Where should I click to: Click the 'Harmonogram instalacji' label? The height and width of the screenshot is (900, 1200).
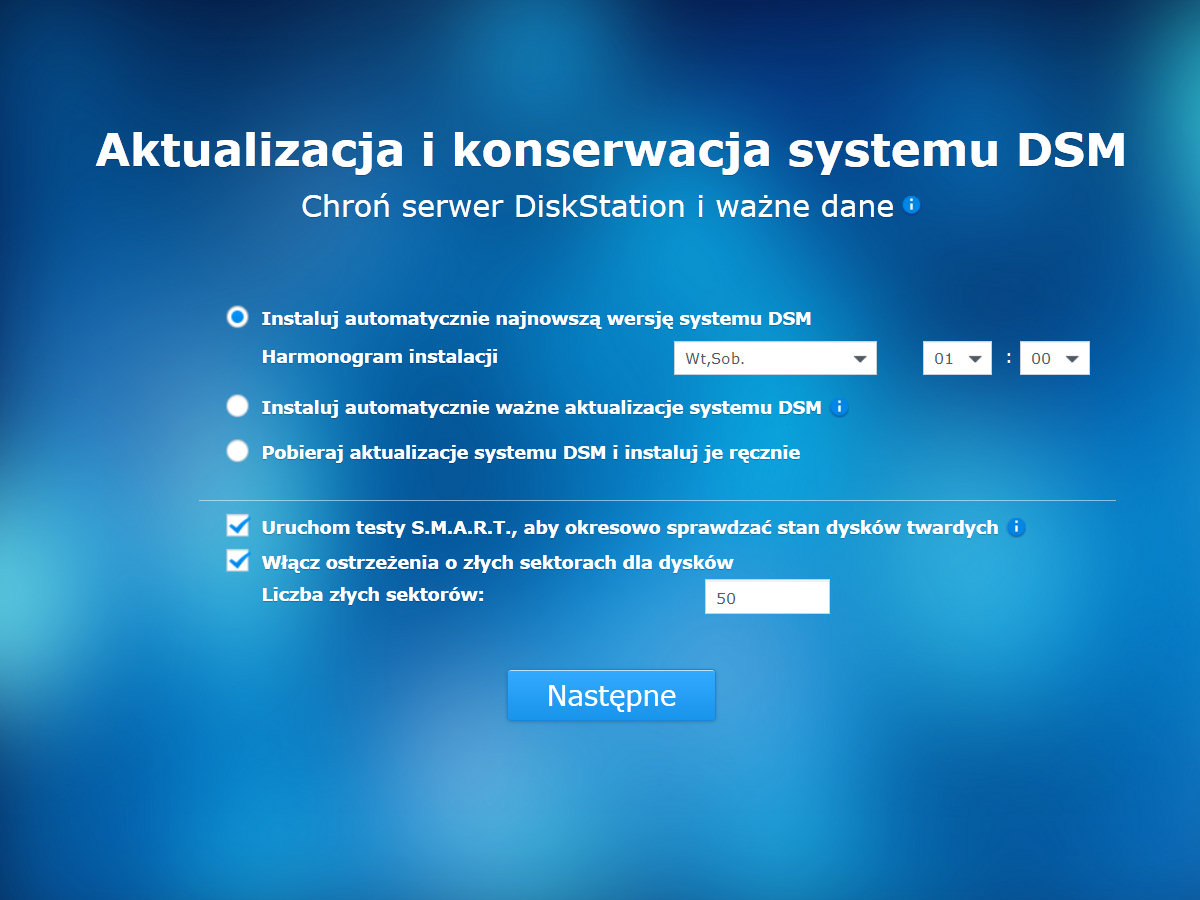click(x=380, y=356)
